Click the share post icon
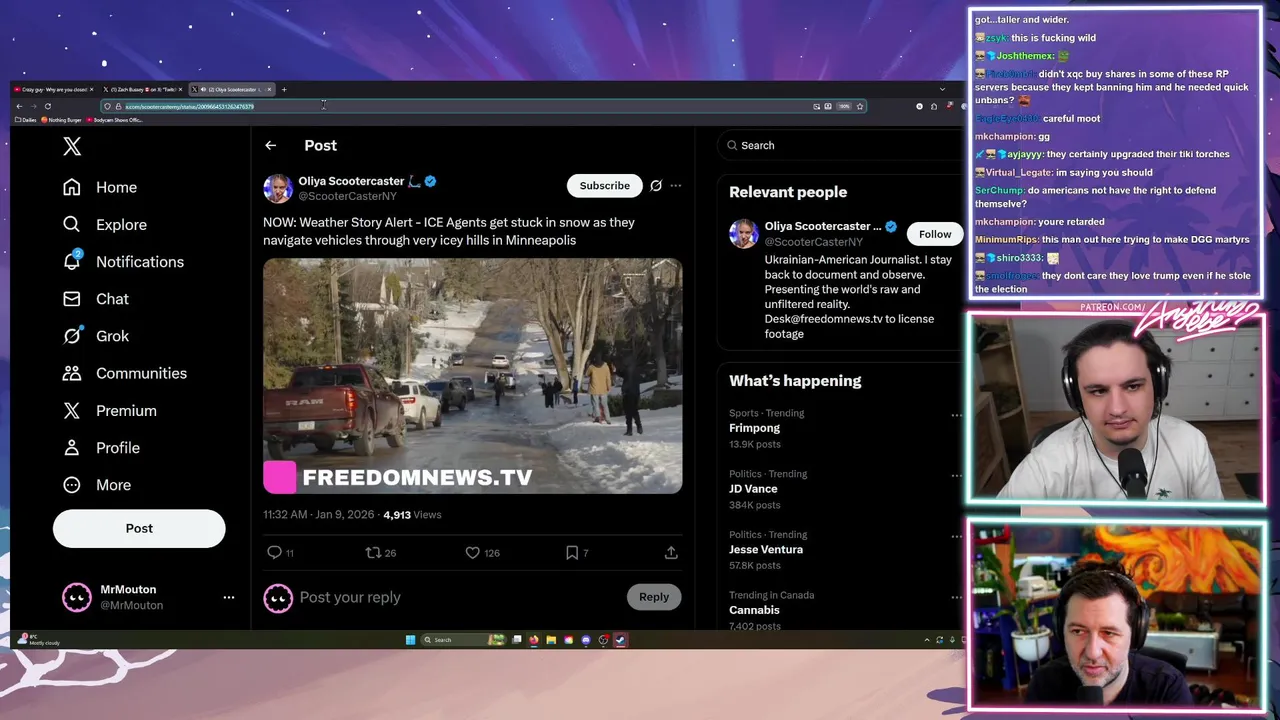Image resolution: width=1280 pixels, height=720 pixels. pos(671,552)
